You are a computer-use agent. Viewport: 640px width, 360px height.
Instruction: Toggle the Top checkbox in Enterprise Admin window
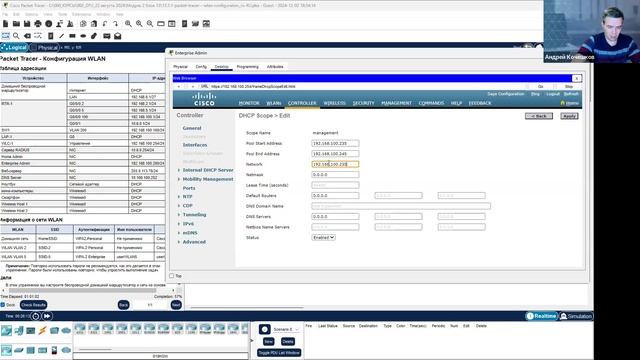click(172, 276)
